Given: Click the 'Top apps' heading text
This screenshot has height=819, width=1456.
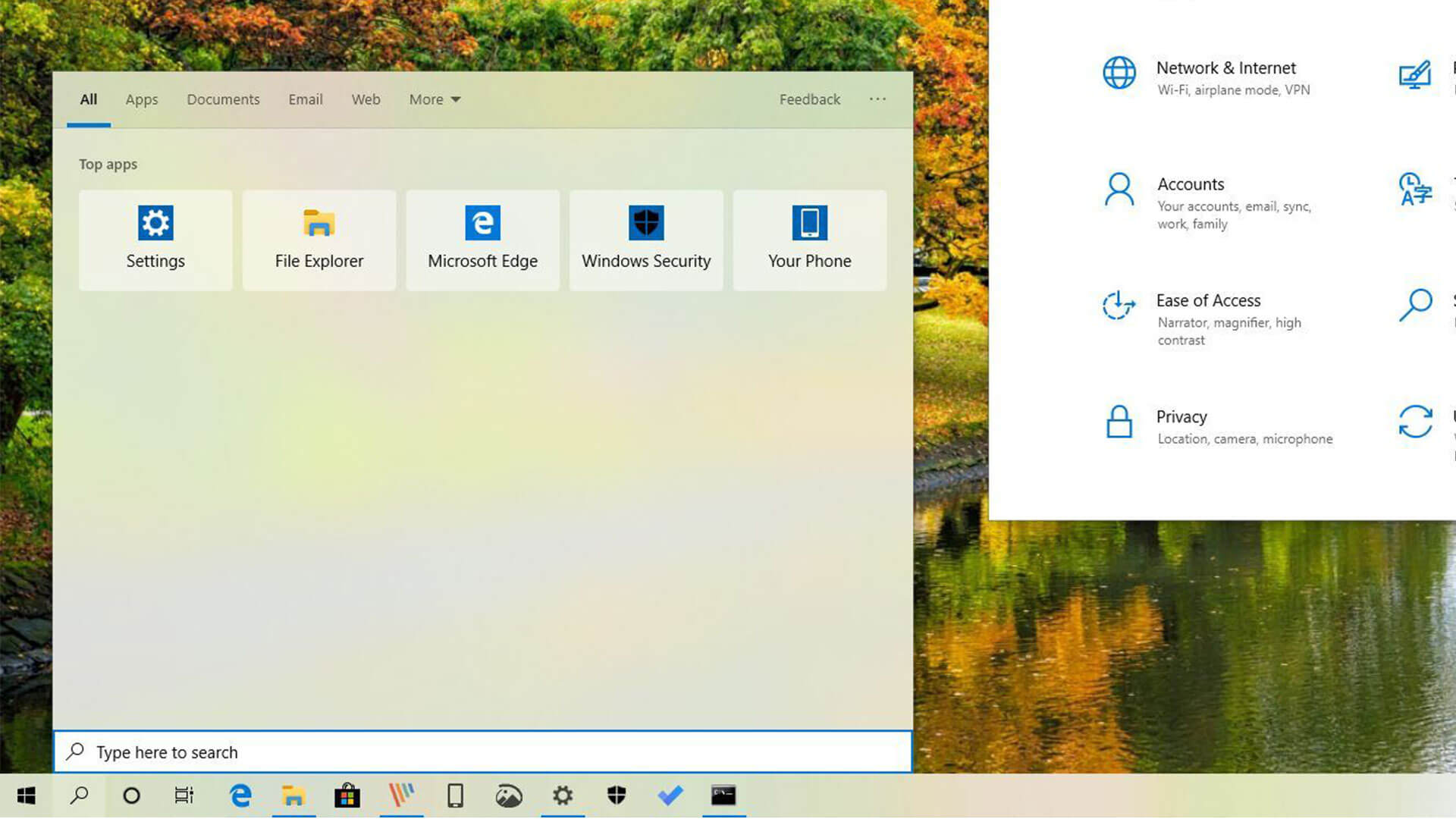Looking at the screenshot, I should (x=108, y=165).
